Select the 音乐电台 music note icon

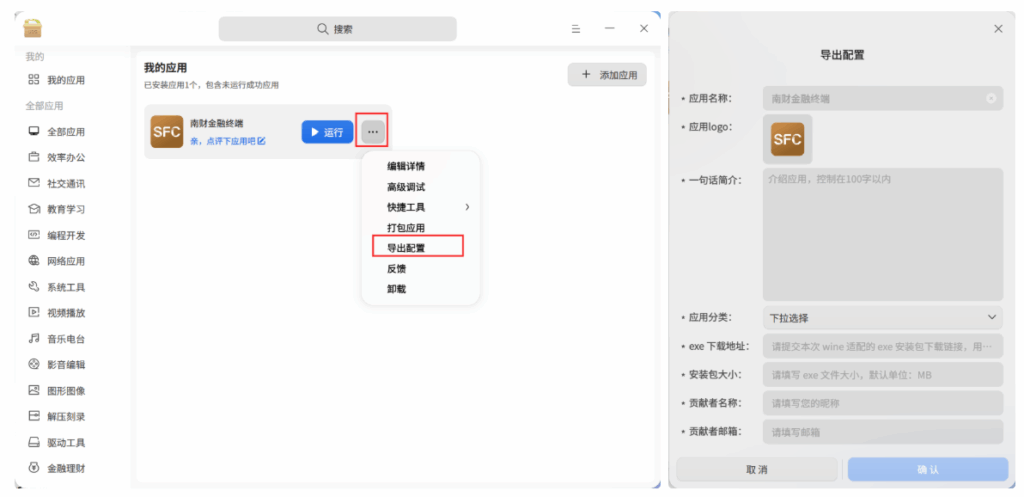34,339
